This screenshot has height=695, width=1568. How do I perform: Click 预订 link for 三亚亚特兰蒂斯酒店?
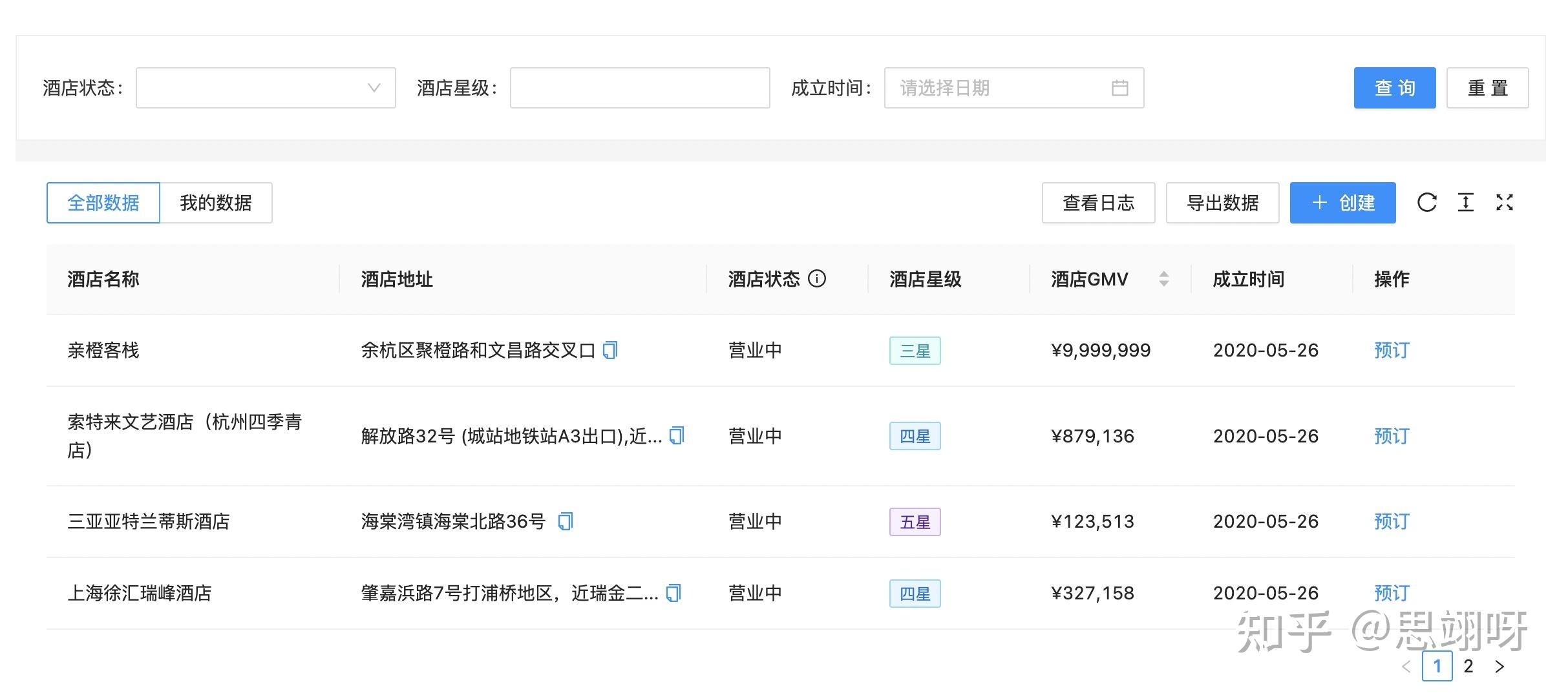point(1391,521)
